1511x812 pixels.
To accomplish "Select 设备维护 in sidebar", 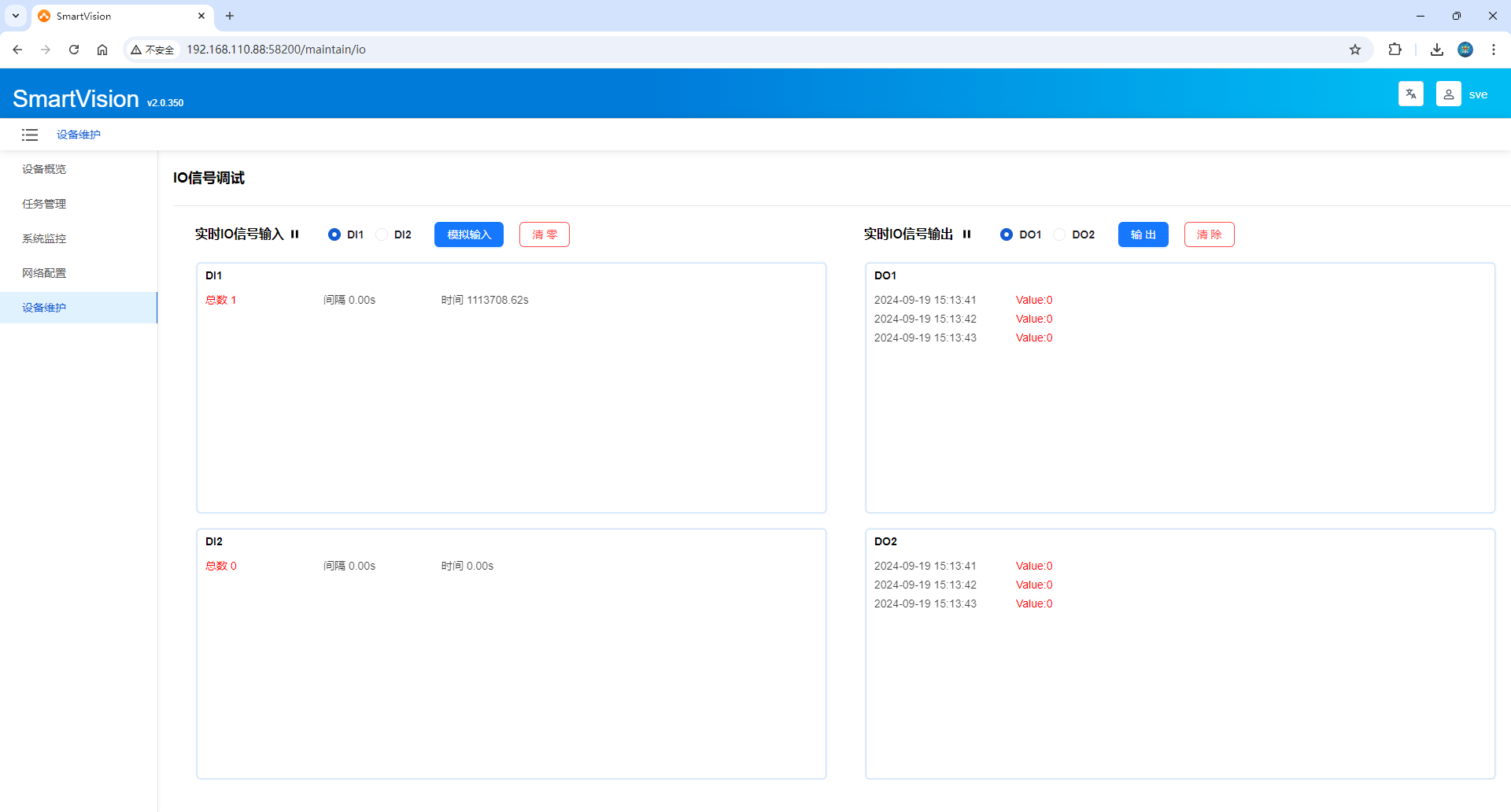I will coord(79,308).
